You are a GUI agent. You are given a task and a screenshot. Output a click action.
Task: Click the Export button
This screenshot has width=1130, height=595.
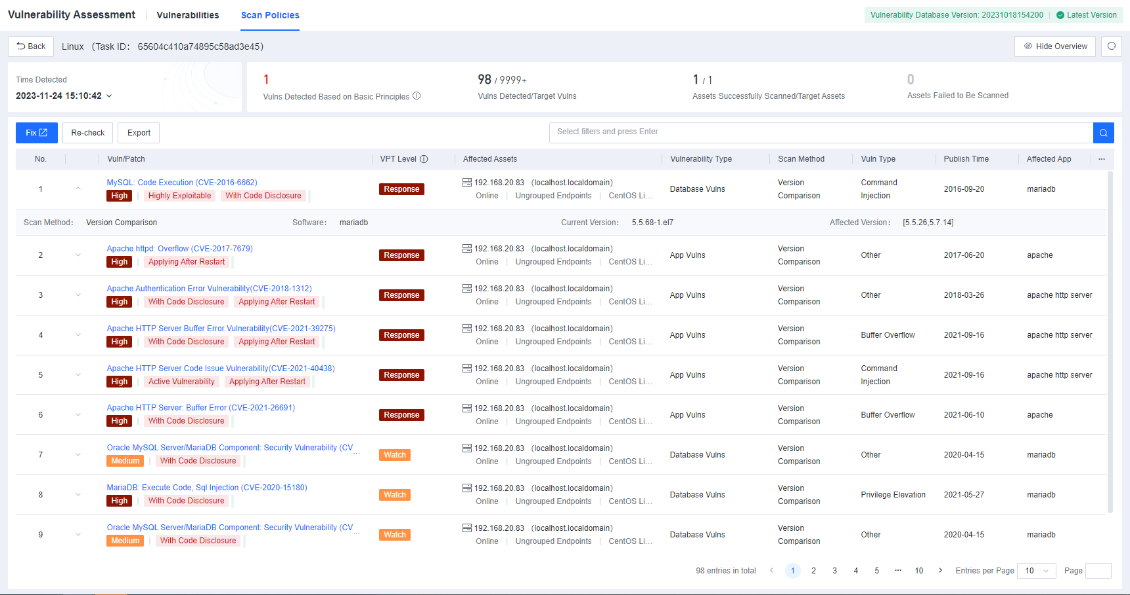click(x=138, y=132)
